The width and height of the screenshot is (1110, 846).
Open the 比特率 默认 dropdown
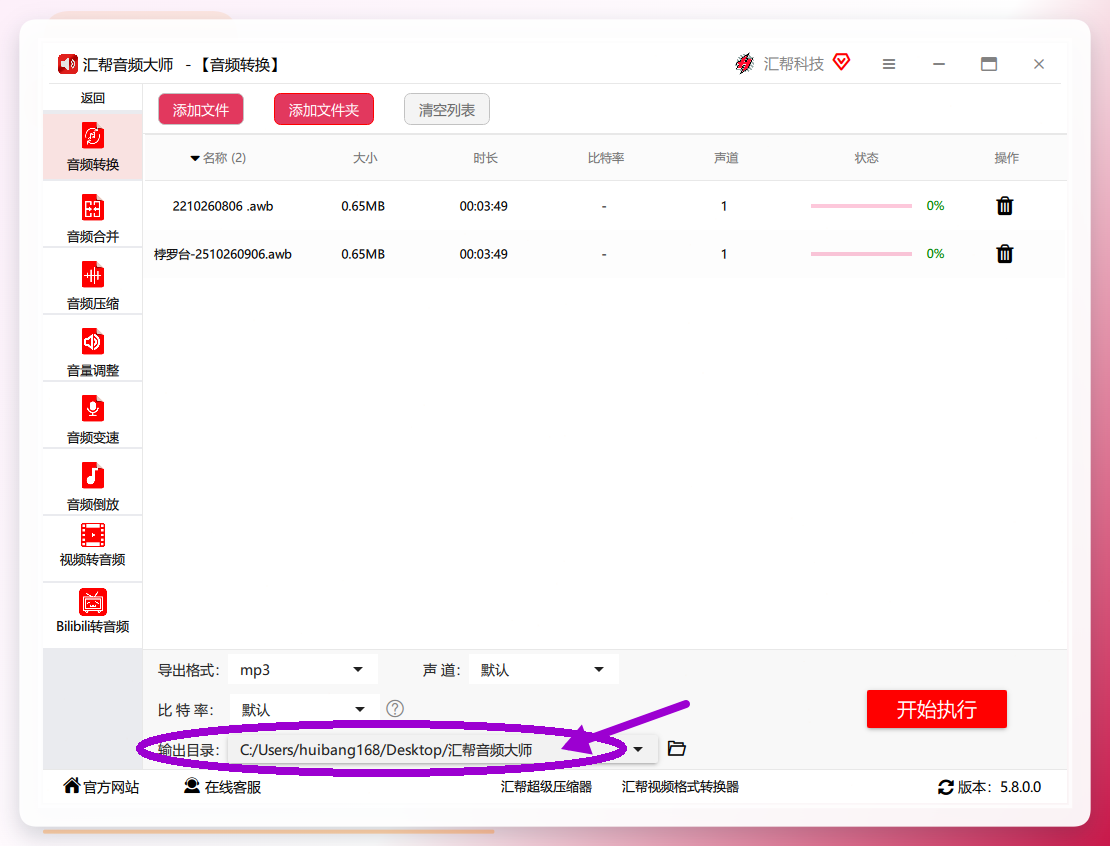304,709
